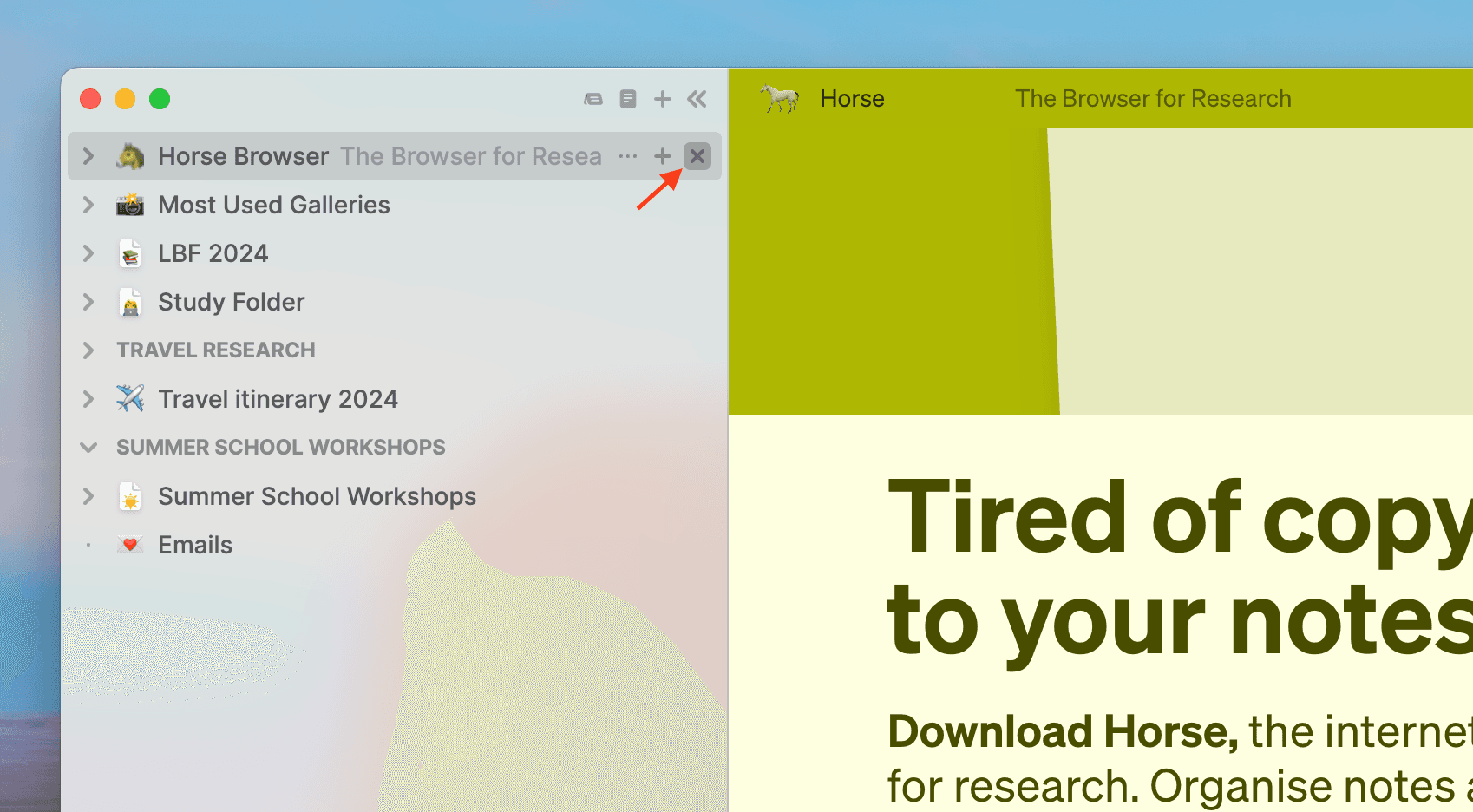Click the horse icon in the page header

click(779, 98)
